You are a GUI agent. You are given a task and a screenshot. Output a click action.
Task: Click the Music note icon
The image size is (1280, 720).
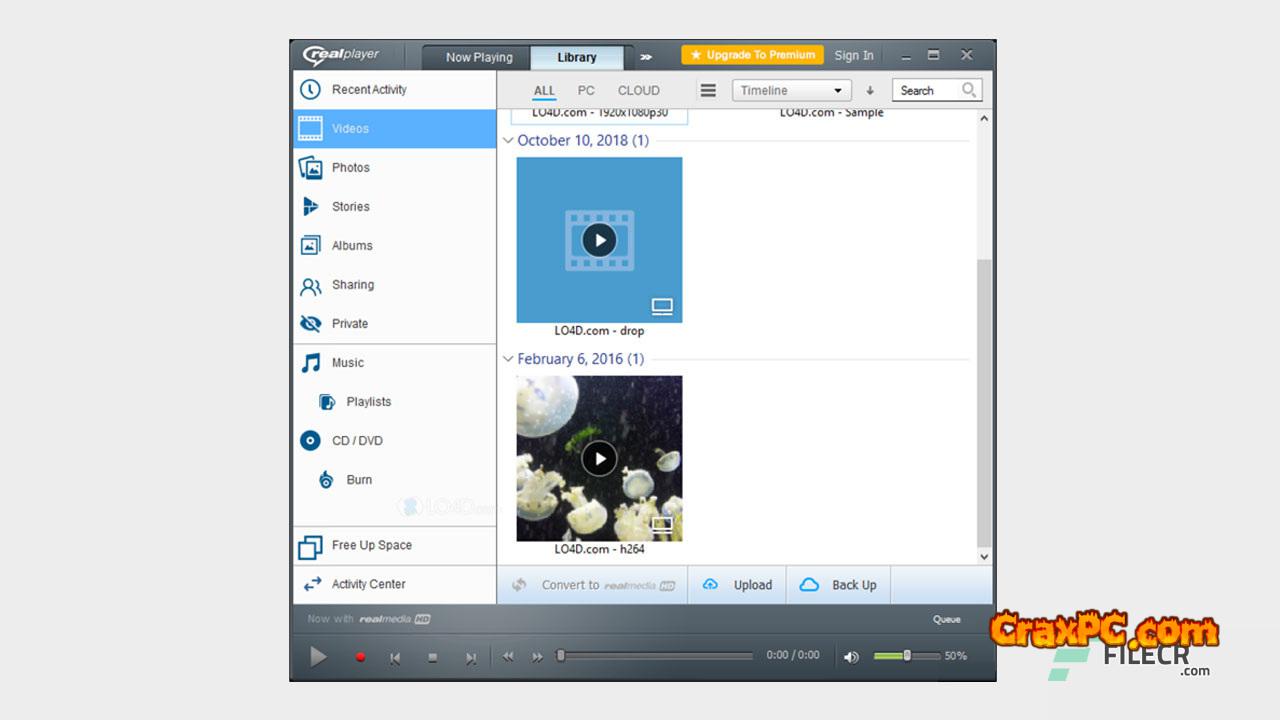pos(311,363)
